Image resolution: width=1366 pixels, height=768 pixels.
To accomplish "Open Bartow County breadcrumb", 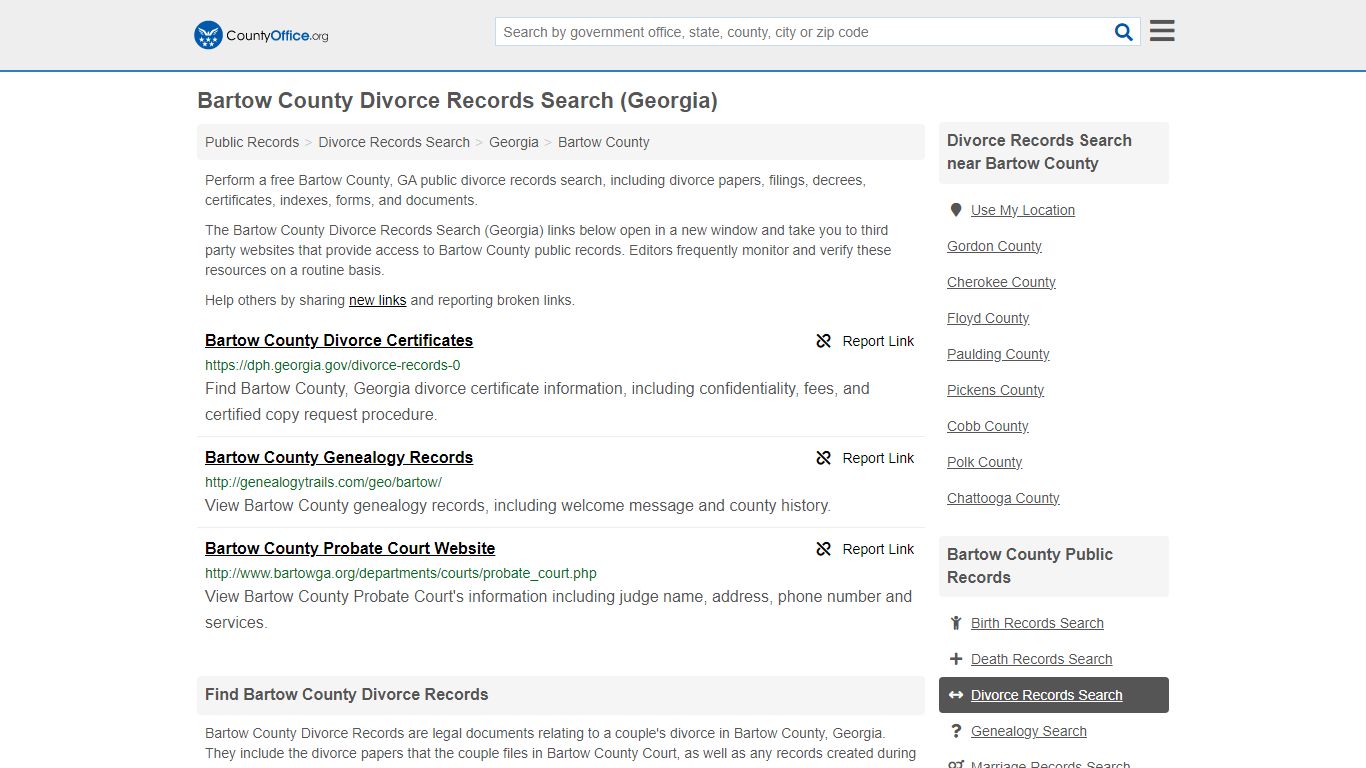I will (604, 142).
